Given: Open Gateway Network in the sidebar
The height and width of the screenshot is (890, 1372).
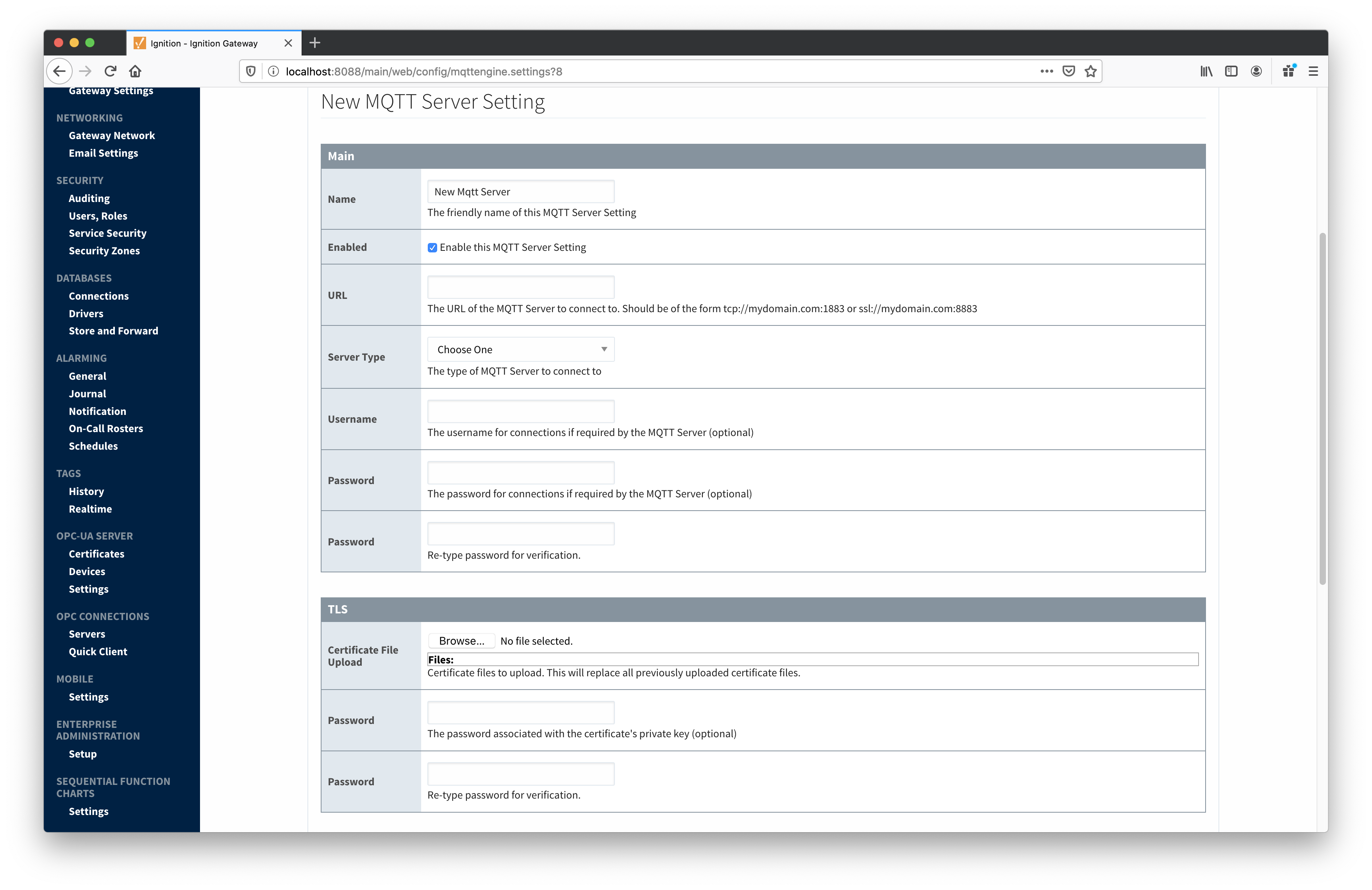Looking at the screenshot, I should [x=112, y=136].
